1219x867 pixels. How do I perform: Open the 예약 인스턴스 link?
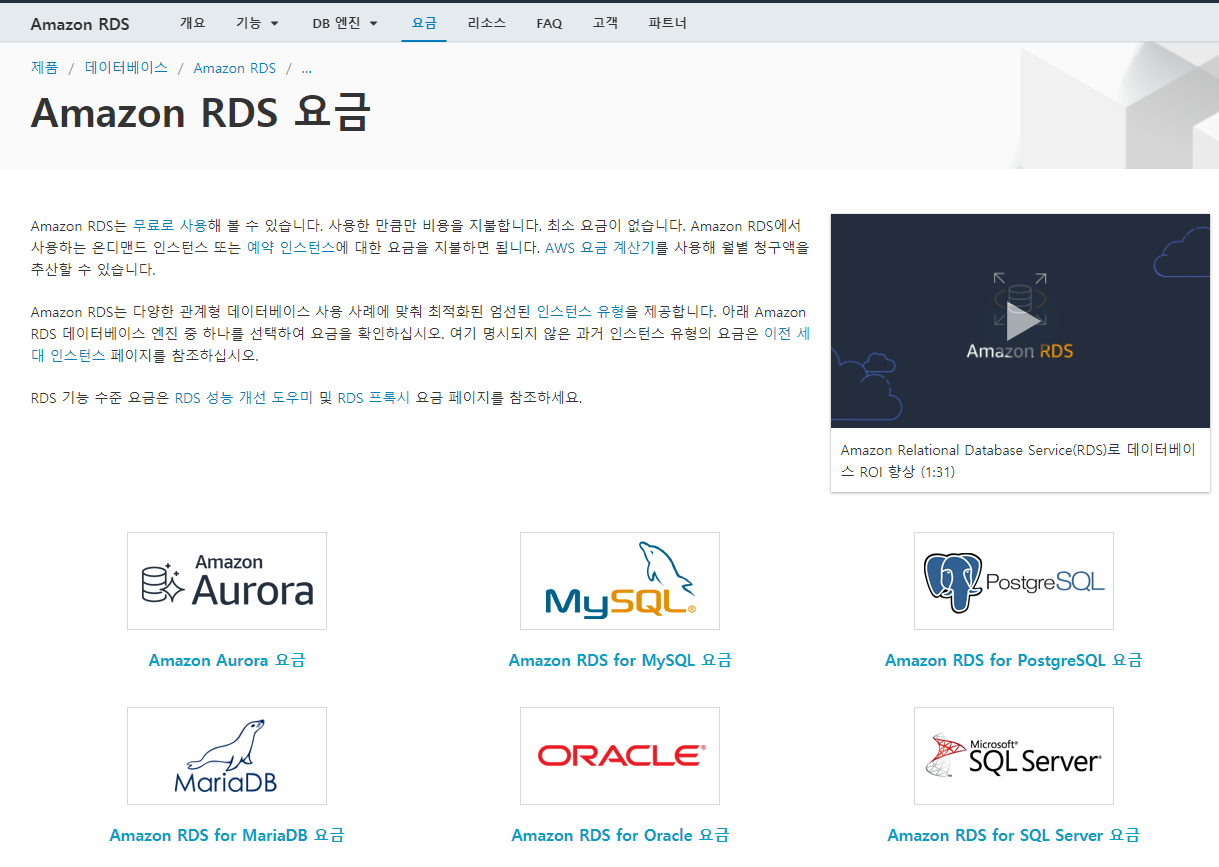(290, 248)
